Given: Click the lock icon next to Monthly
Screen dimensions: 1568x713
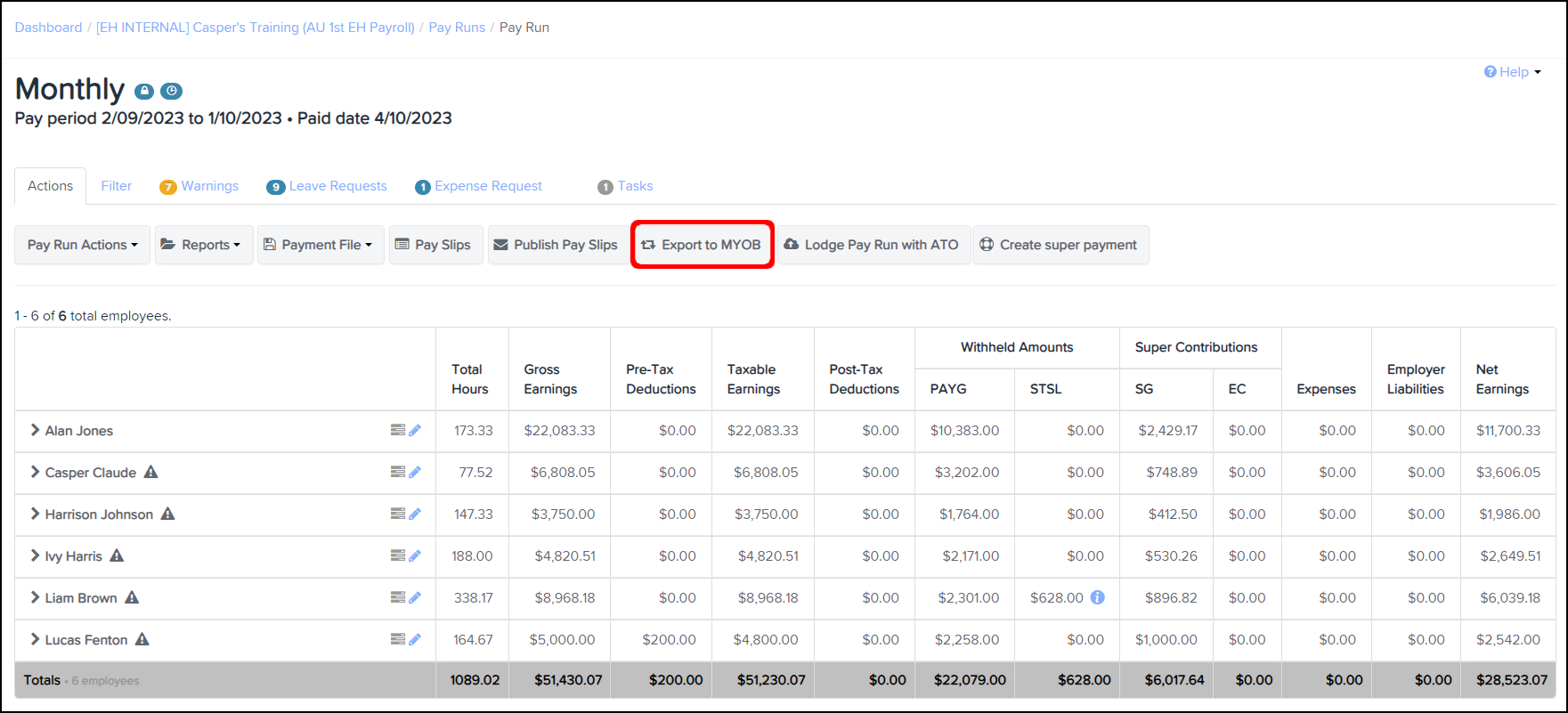Looking at the screenshot, I should (144, 91).
